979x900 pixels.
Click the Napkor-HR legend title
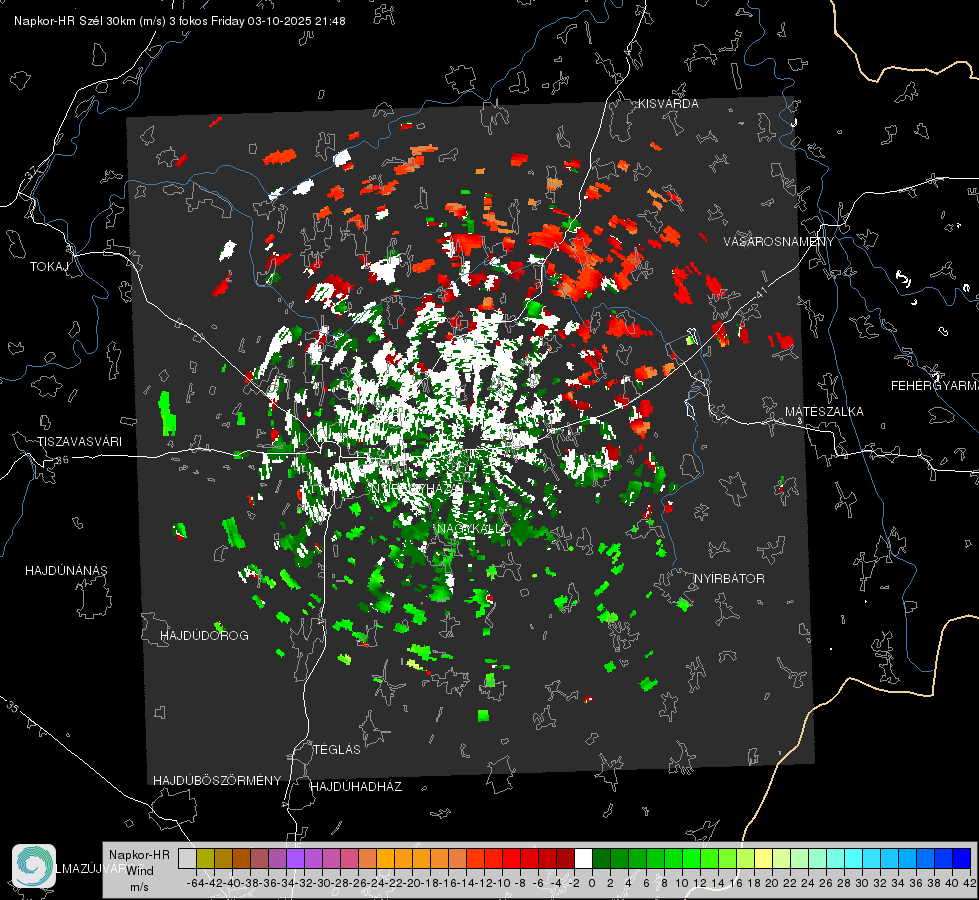(x=139, y=855)
